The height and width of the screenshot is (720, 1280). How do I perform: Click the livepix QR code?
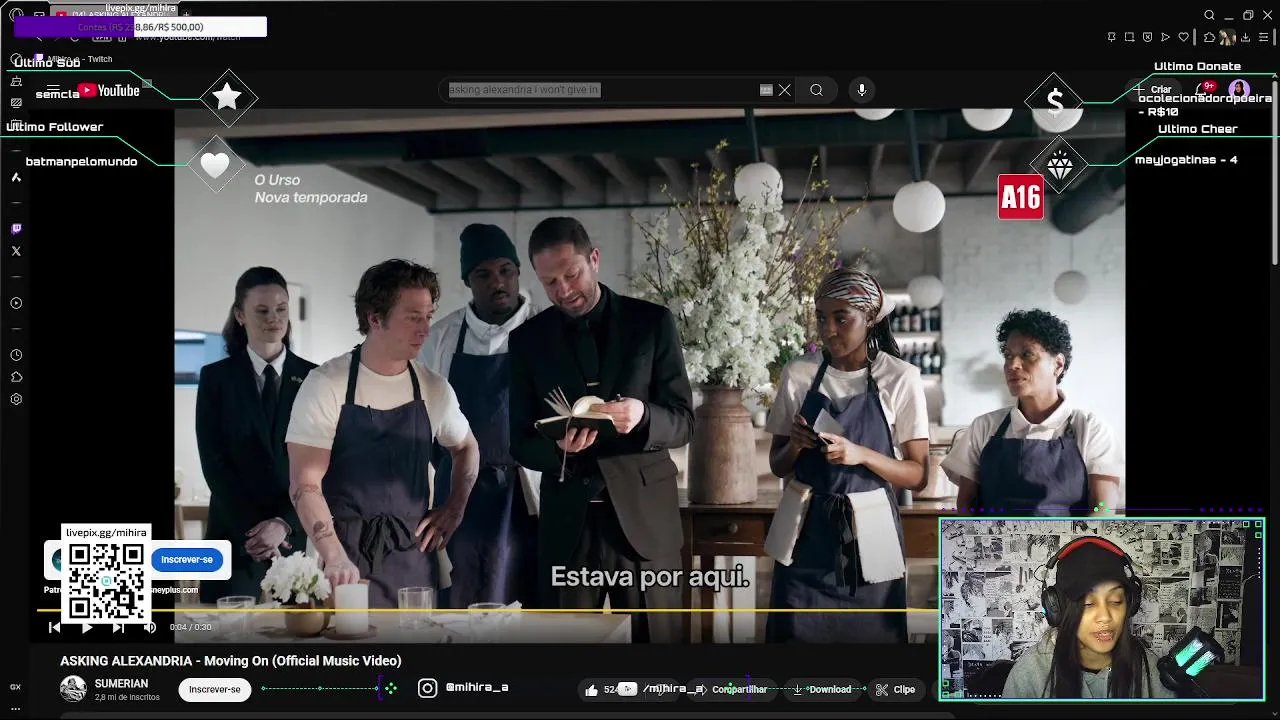point(105,580)
